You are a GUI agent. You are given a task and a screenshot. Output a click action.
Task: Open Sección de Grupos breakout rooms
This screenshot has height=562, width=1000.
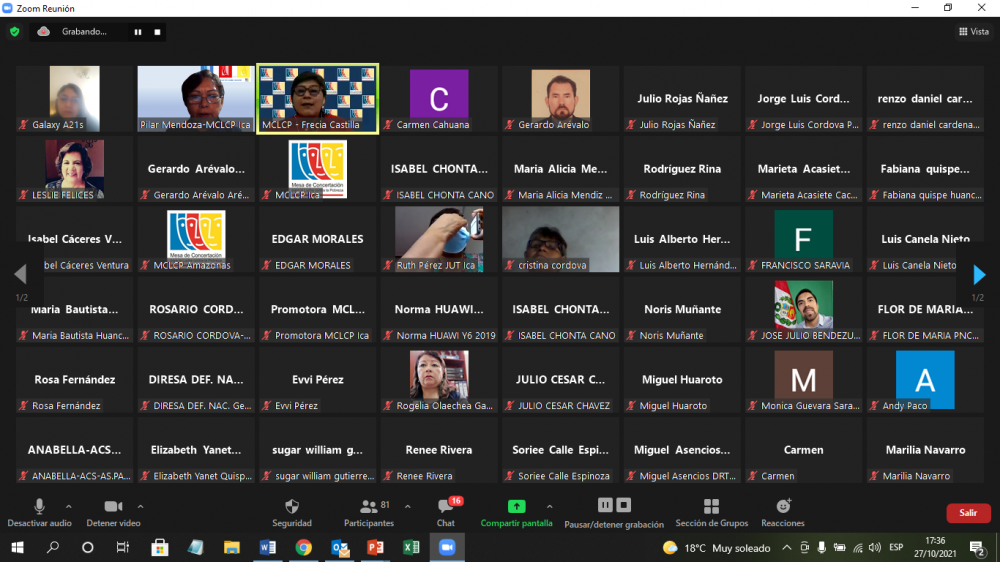click(x=711, y=512)
